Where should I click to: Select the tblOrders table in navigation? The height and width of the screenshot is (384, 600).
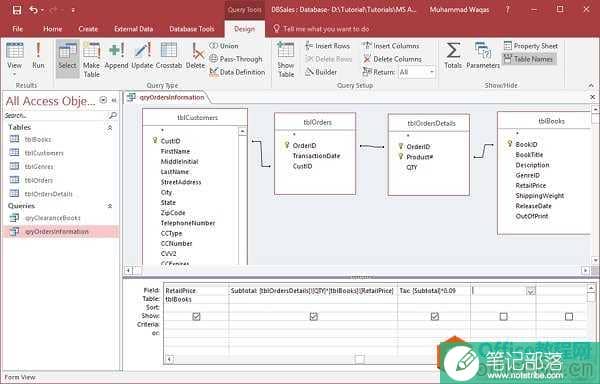tap(39, 180)
